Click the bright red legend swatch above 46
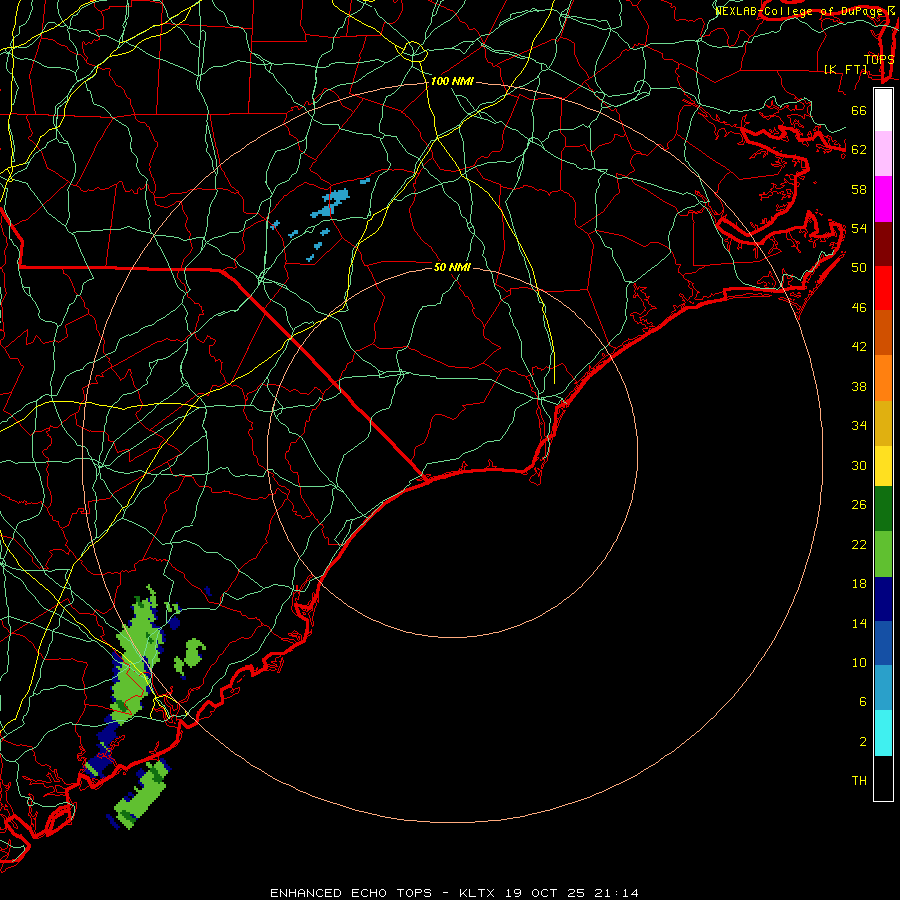The image size is (900, 900). point(883,288)
